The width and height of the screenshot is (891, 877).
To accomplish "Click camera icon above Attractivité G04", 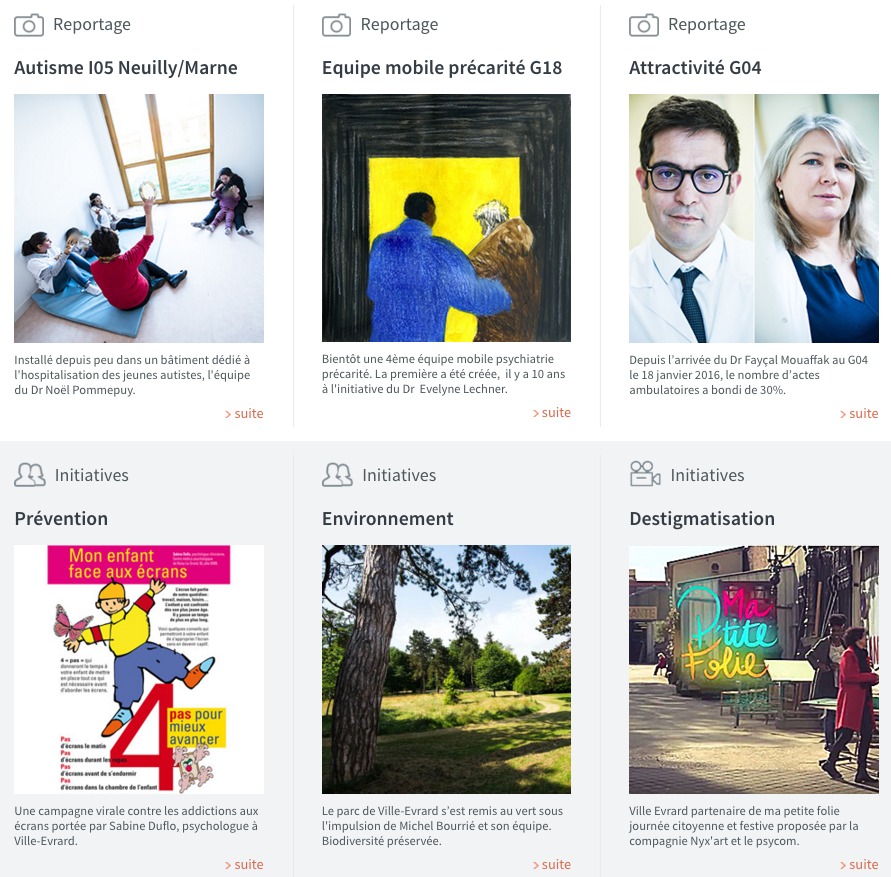I will (644, 25).
